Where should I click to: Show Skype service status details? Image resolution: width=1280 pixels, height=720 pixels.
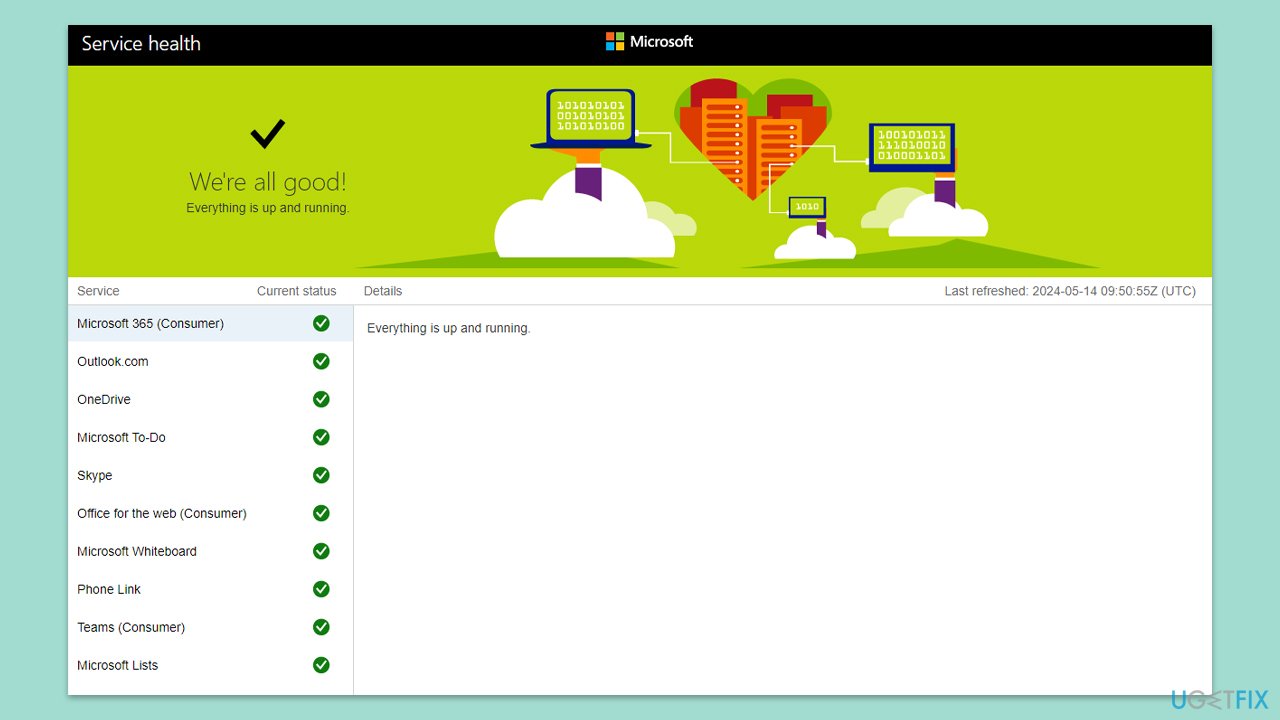coord(210,475)
